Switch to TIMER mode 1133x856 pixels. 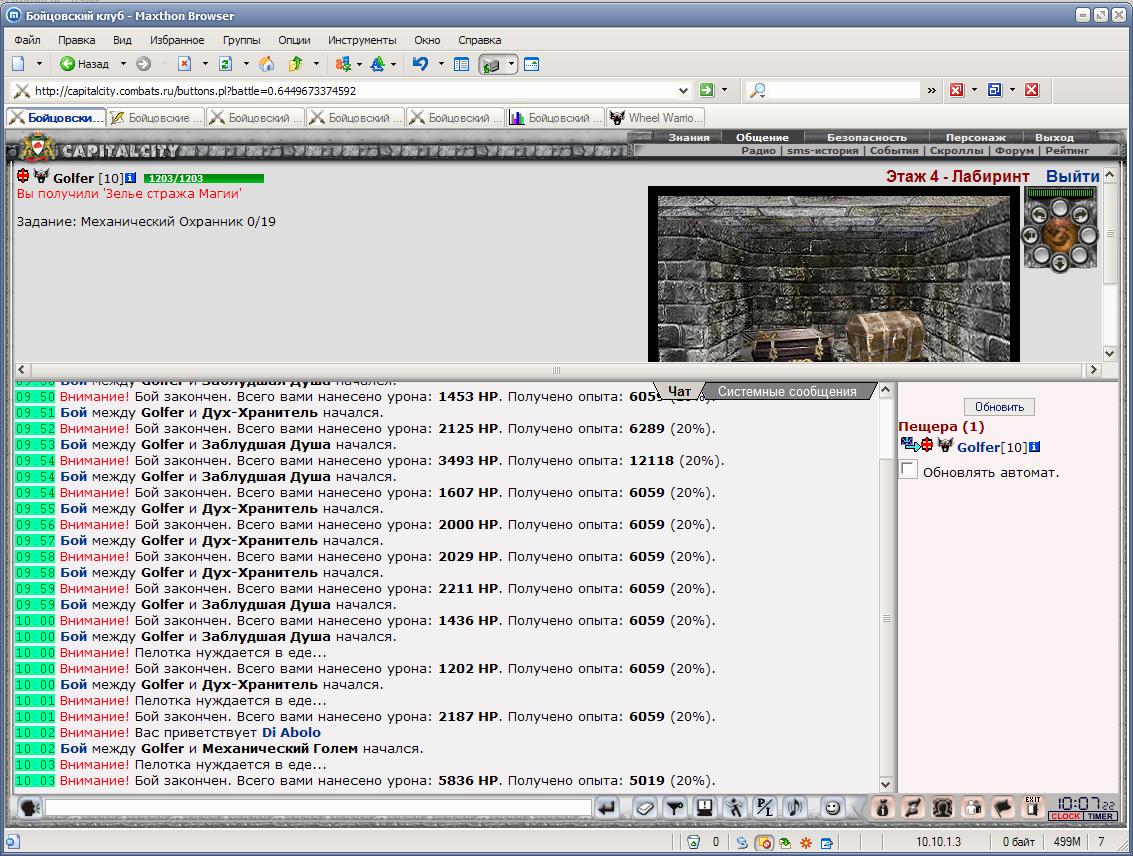(x=1100, y=816)
